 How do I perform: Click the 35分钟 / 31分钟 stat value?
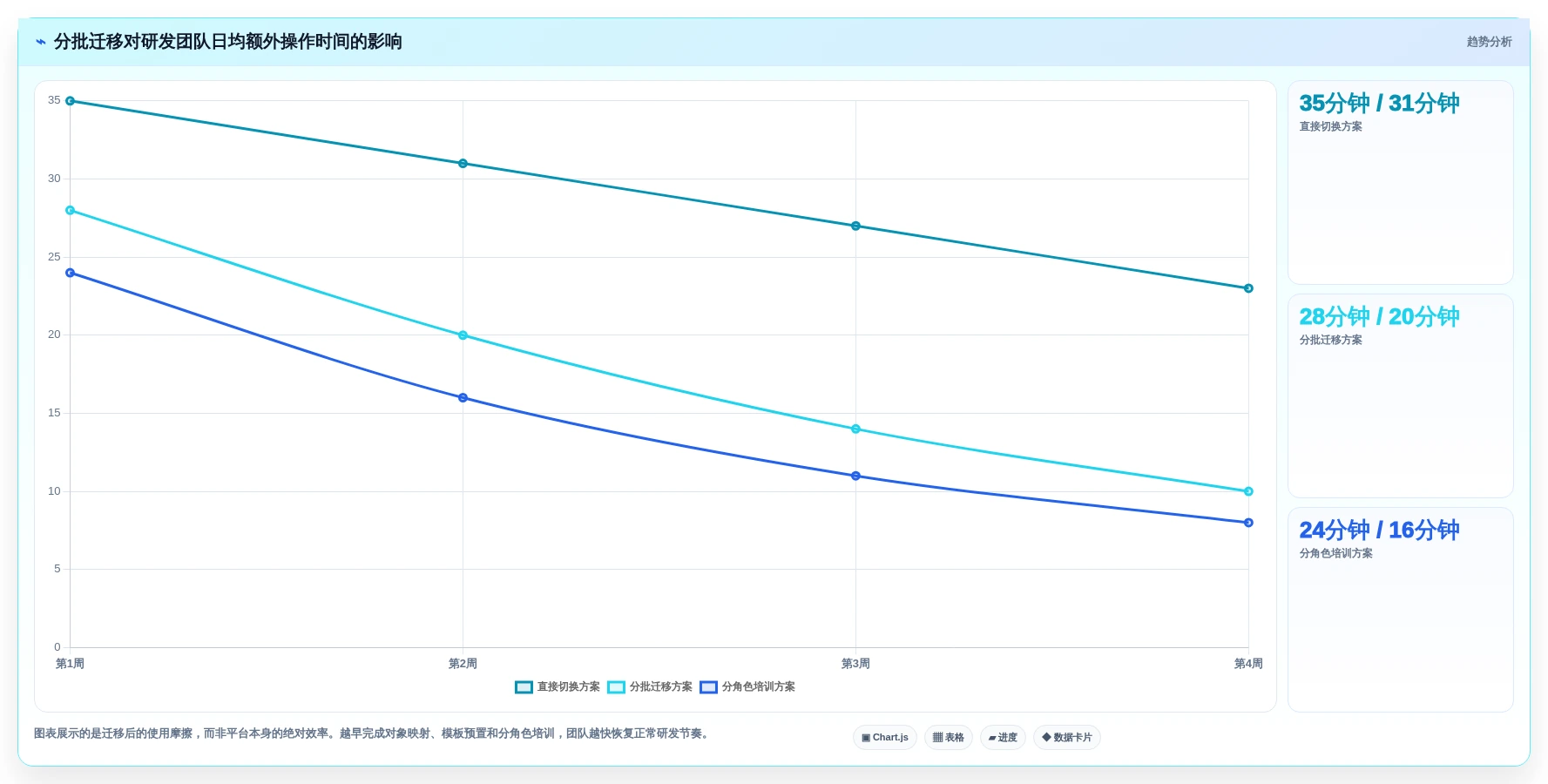pyautogui.click(x=1379, y=103)
